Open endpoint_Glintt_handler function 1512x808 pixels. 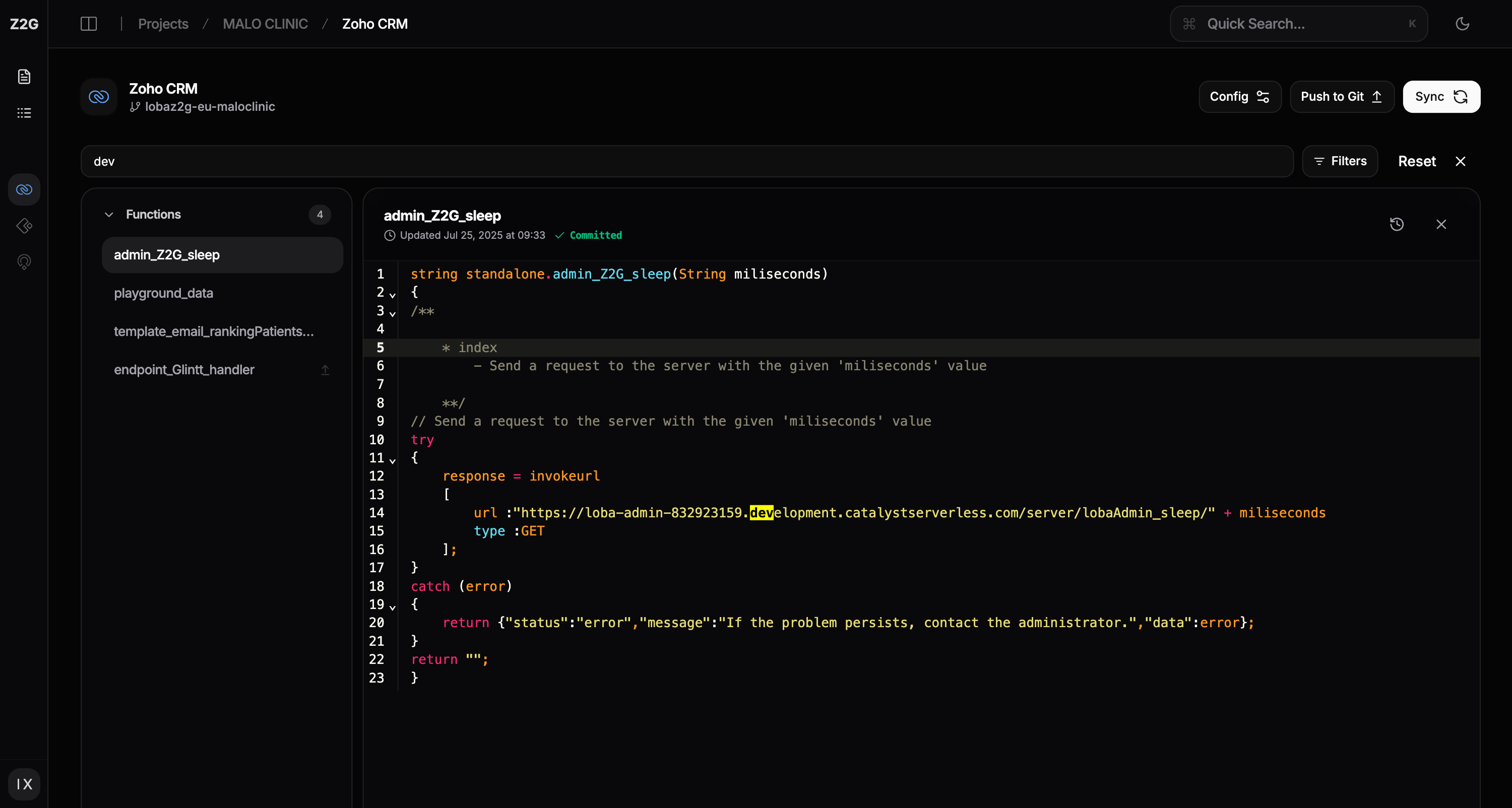pyautogui.click(x=222, y=370)
